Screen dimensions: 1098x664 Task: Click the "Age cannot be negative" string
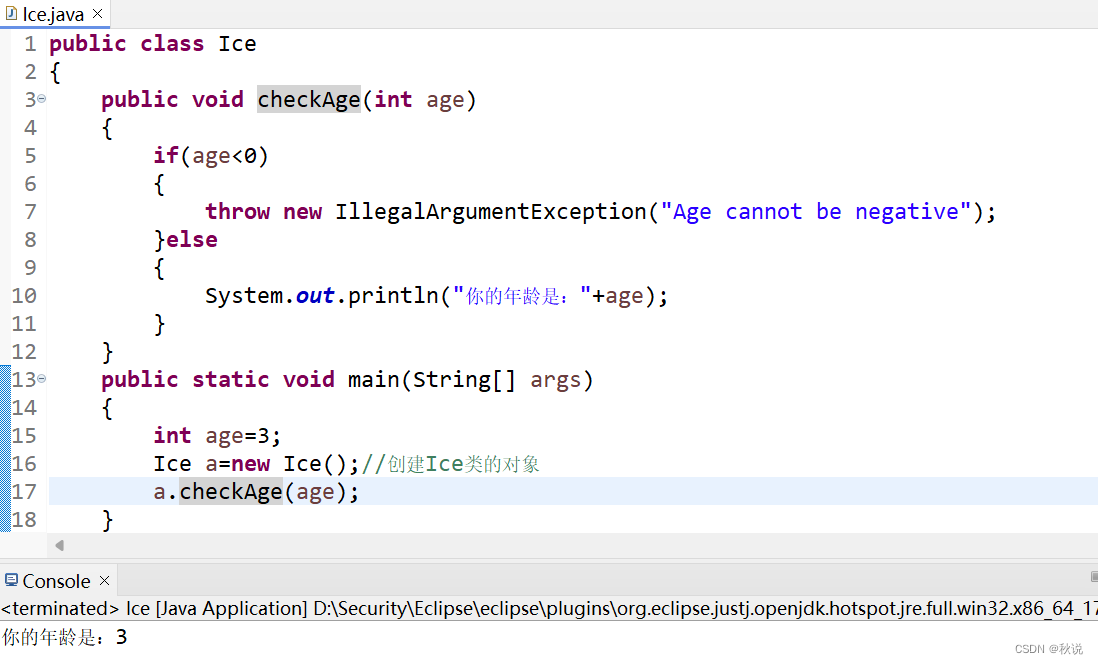[x=816, y=212]
